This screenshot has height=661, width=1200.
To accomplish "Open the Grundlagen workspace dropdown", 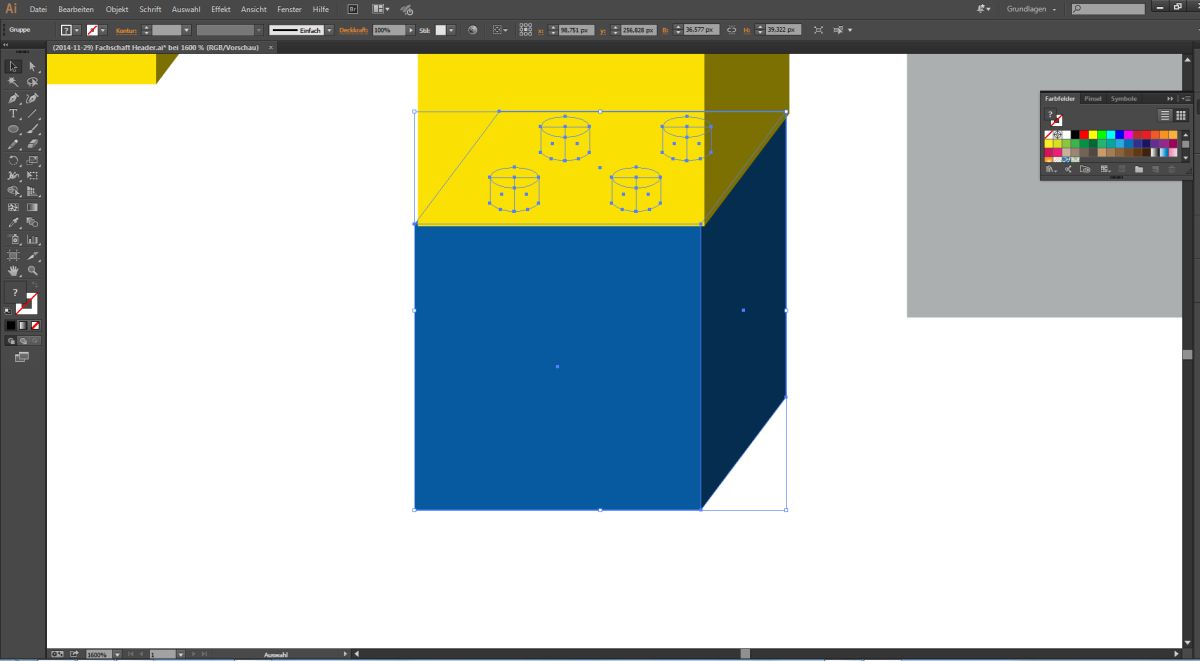I will tap(1031, 9).
